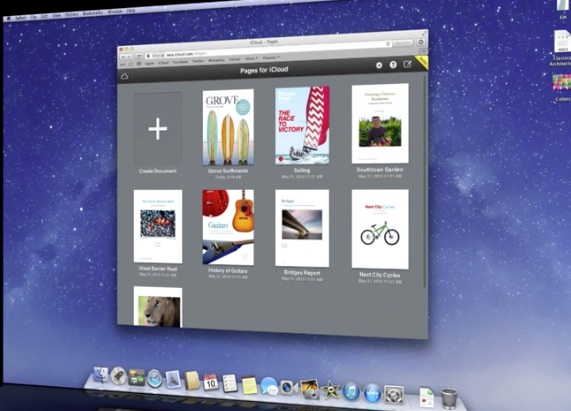Click the help question mark icon
The image size is (571, 411).
coord(393,65)
